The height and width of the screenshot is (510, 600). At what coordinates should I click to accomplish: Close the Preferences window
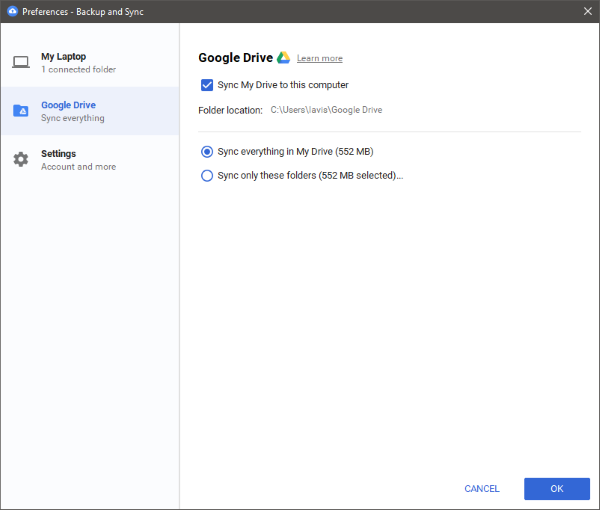587,11
